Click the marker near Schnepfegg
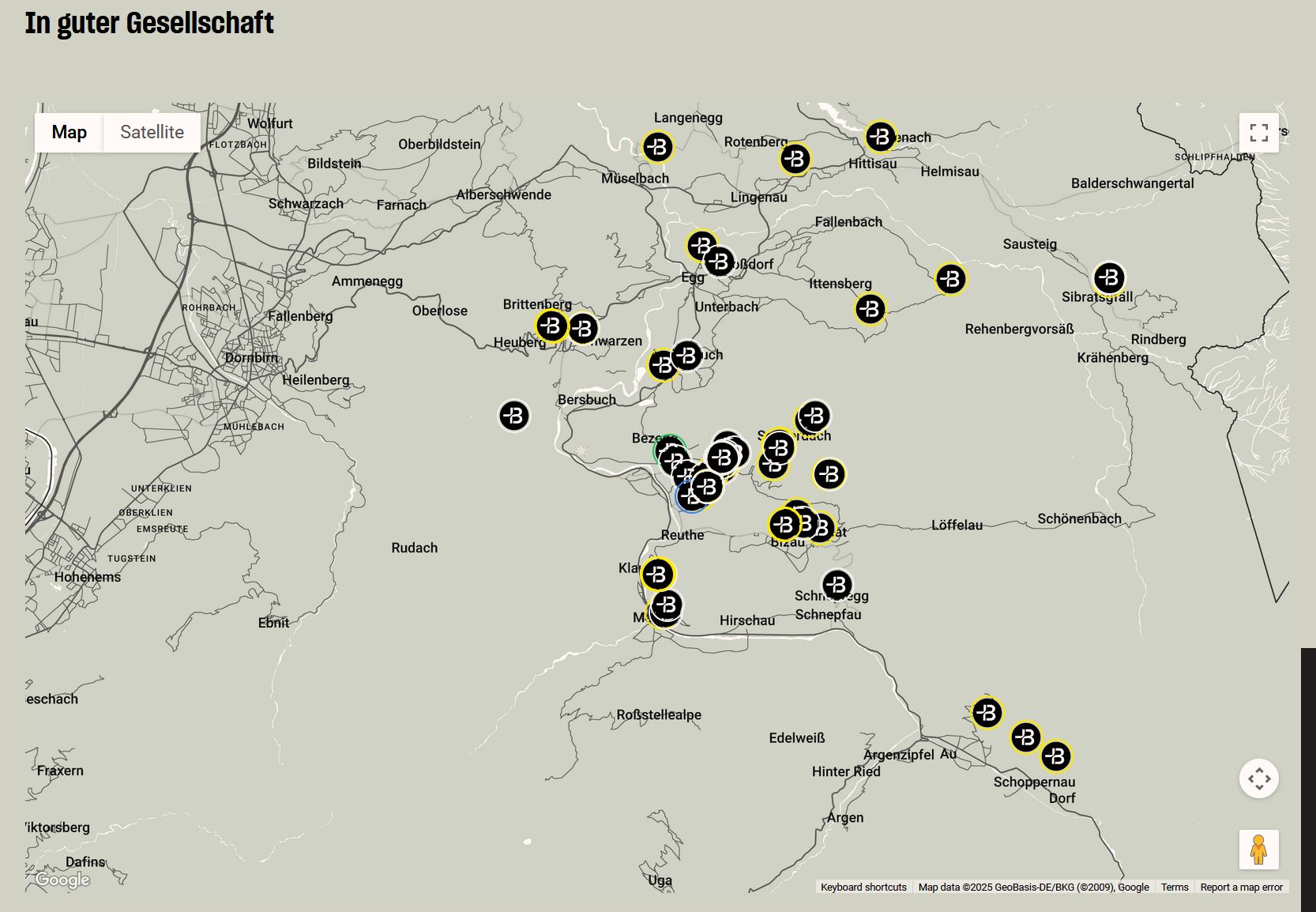1316x912 pixels. pyautogui.click(x=837, y=586)
